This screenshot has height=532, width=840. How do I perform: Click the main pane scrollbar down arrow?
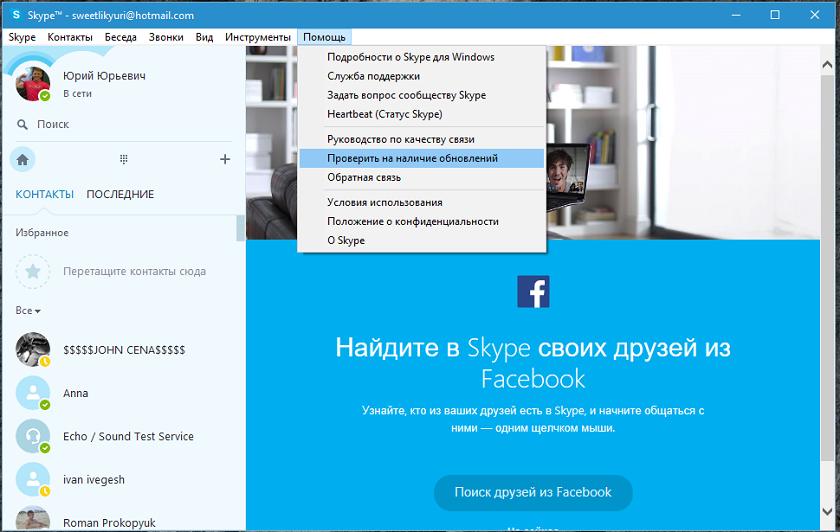[x=827, y=512]
